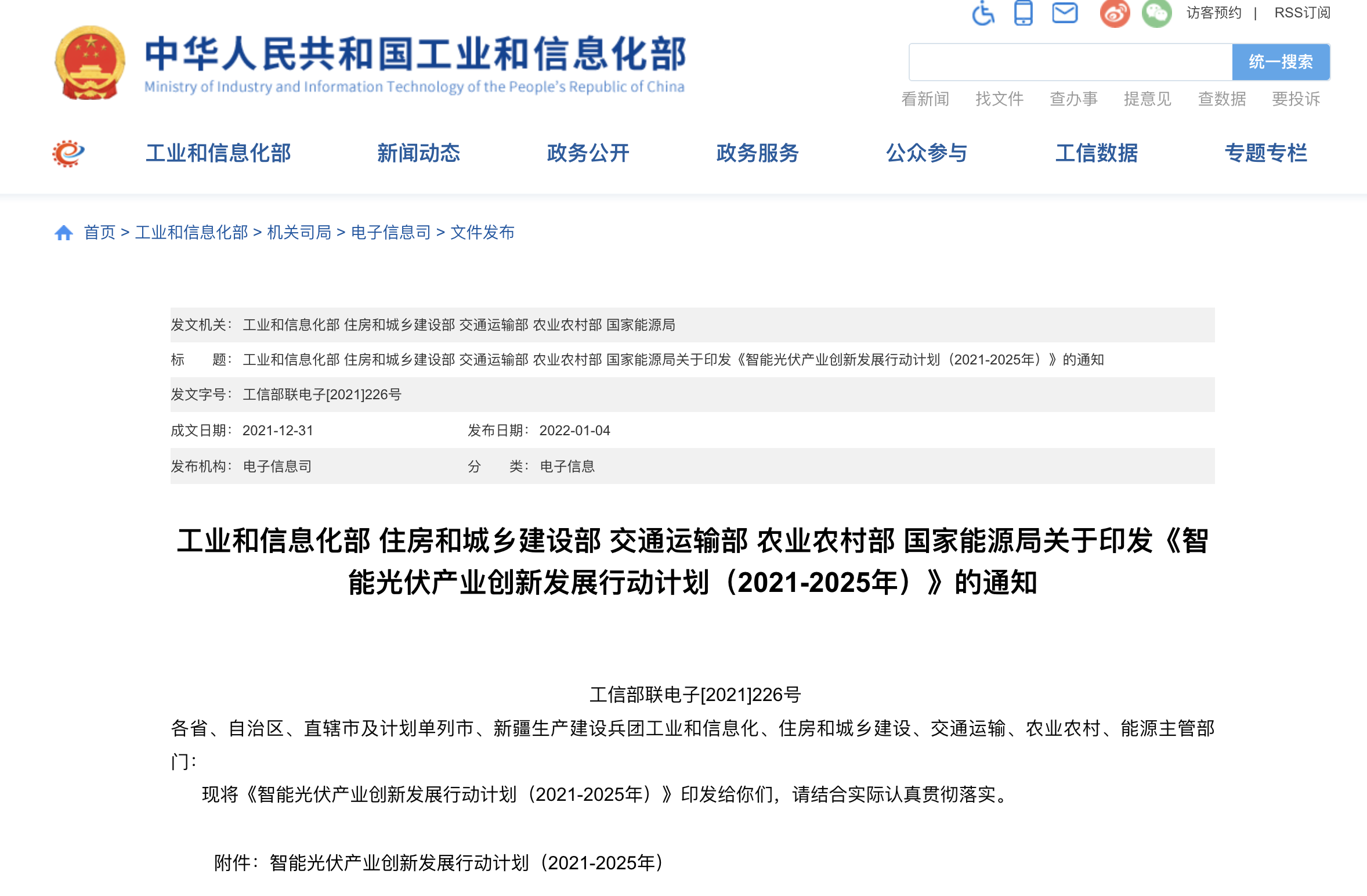Click the 附件 attachment line
The image size is (1367, 896).
tap(439, 863)
